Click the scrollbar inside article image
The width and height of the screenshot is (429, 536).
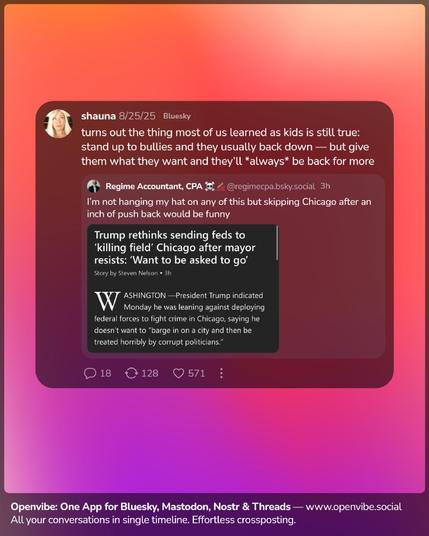(x=277, y=243)
